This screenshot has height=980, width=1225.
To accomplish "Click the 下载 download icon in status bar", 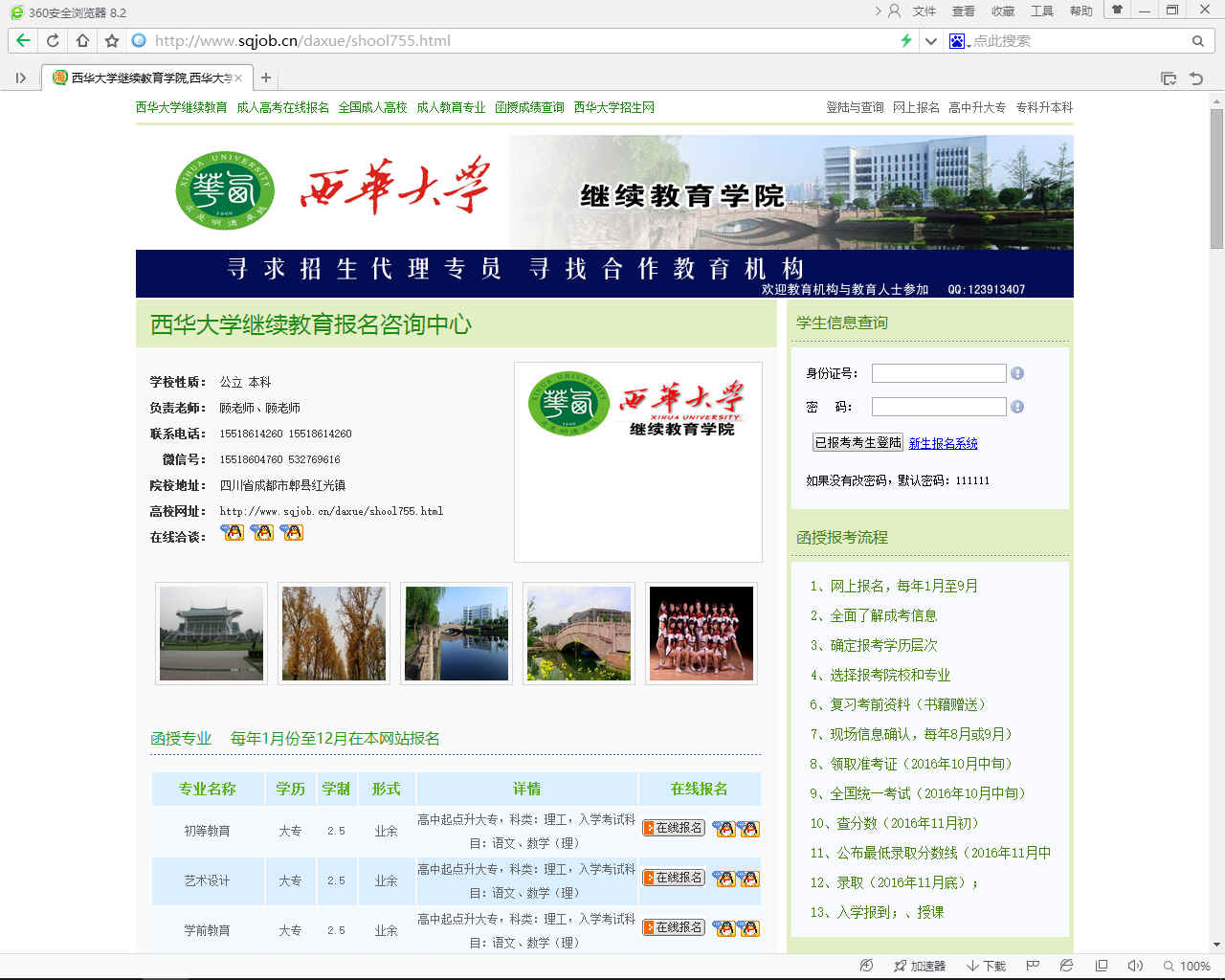I will pyautogui.click(x=986, y=966).
